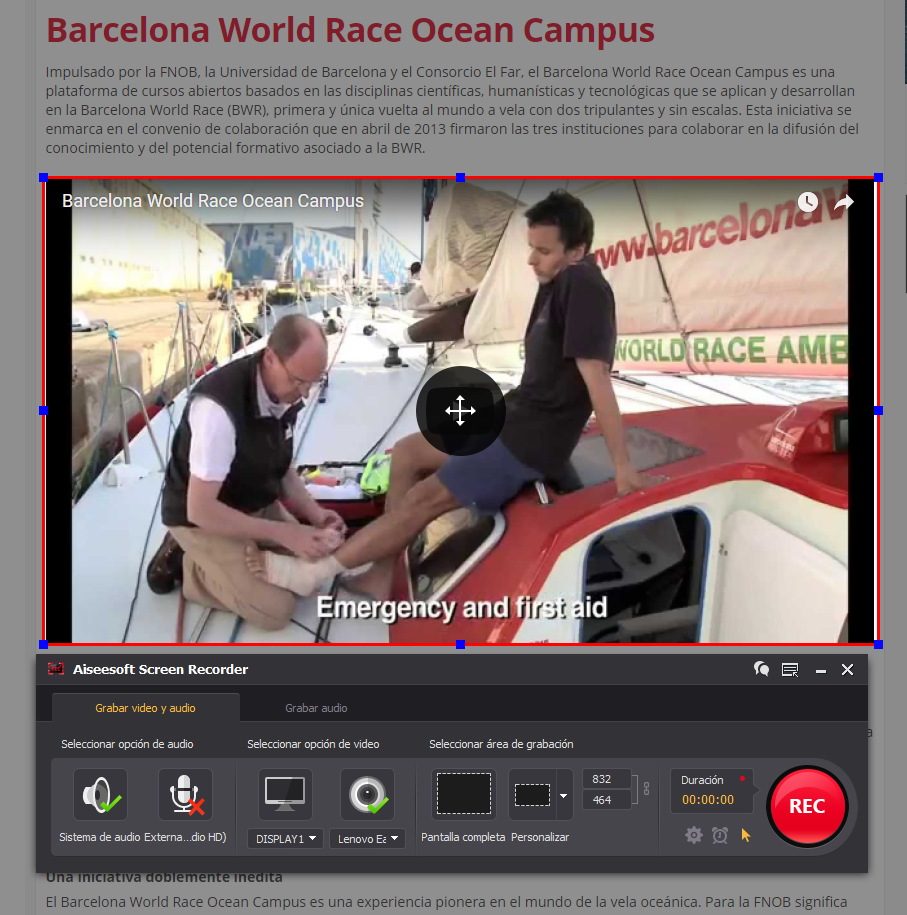The height and width of the screenshot is (915, 907).
Task: Toggle the microphone audio icon
Action: click(x=186, y=795)
